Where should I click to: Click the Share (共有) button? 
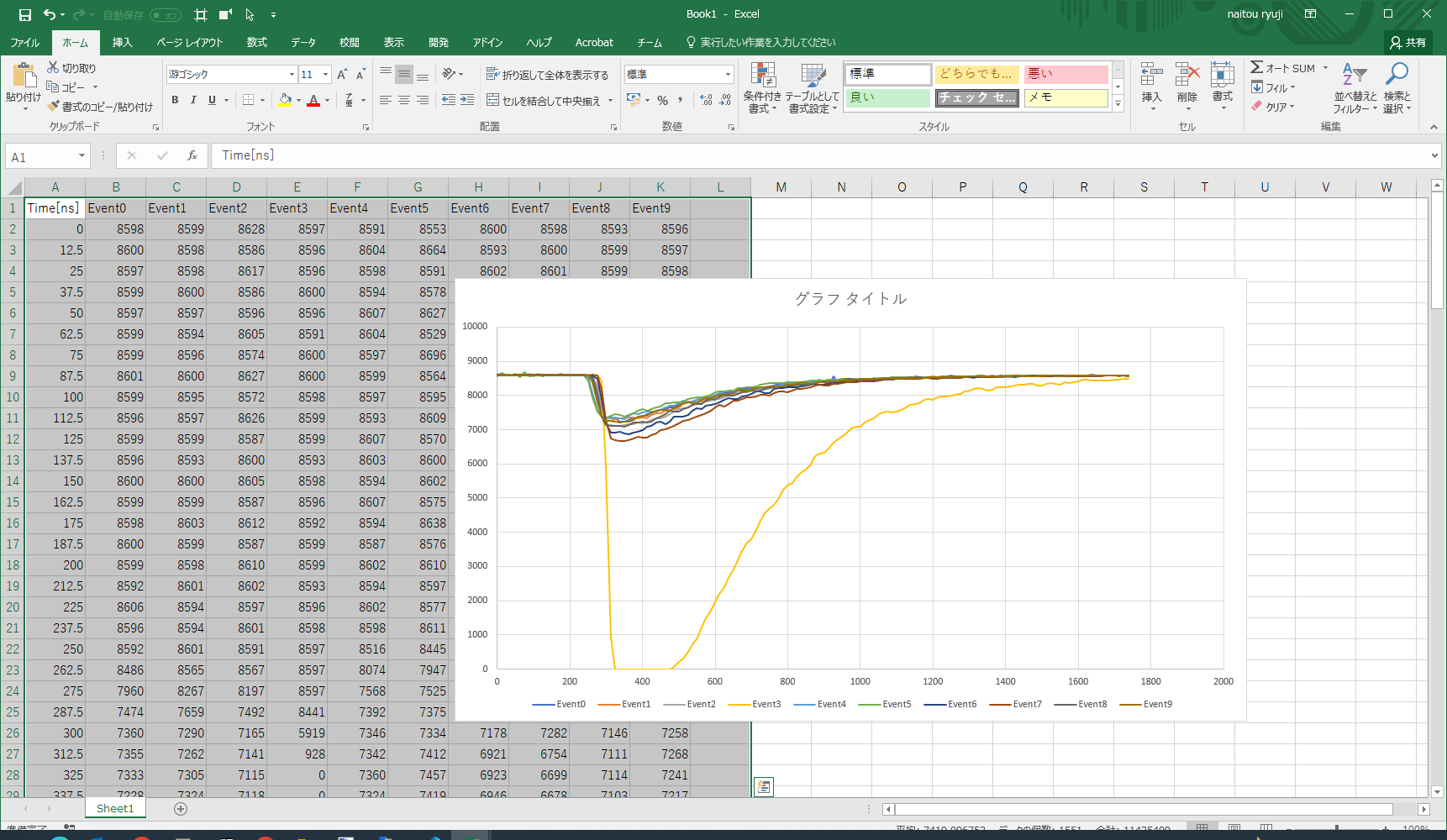pyautogui.click(x=1408, y=42)
